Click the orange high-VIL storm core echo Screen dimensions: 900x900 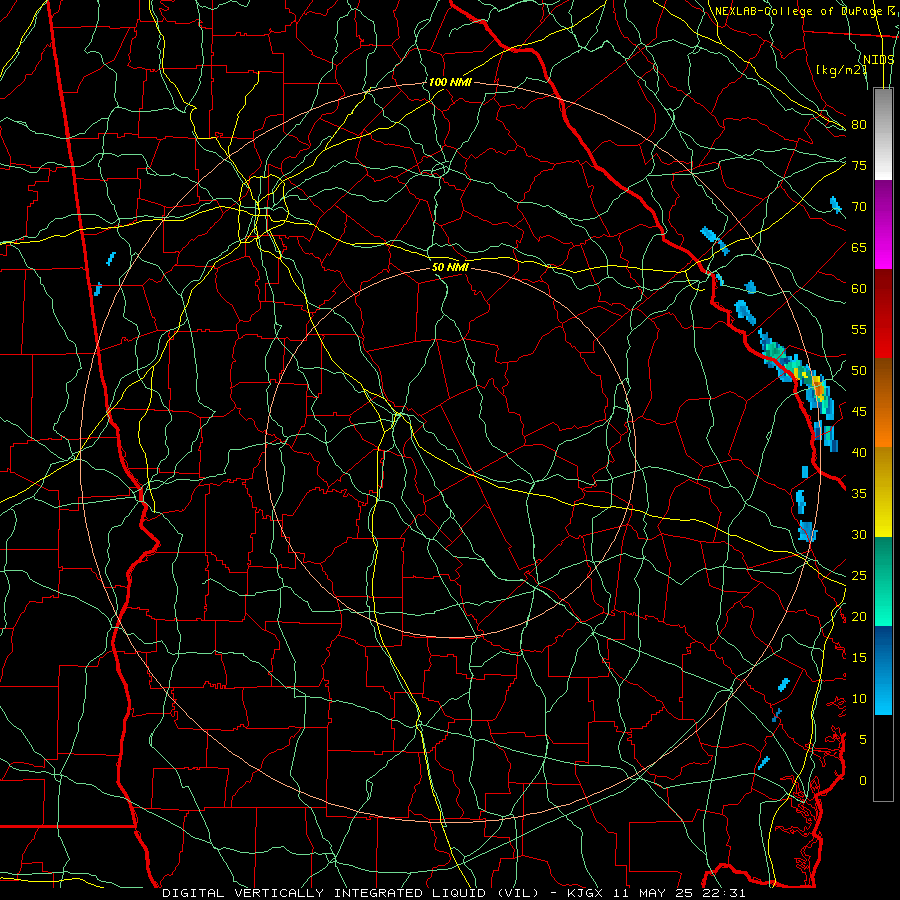coord(819,390)
